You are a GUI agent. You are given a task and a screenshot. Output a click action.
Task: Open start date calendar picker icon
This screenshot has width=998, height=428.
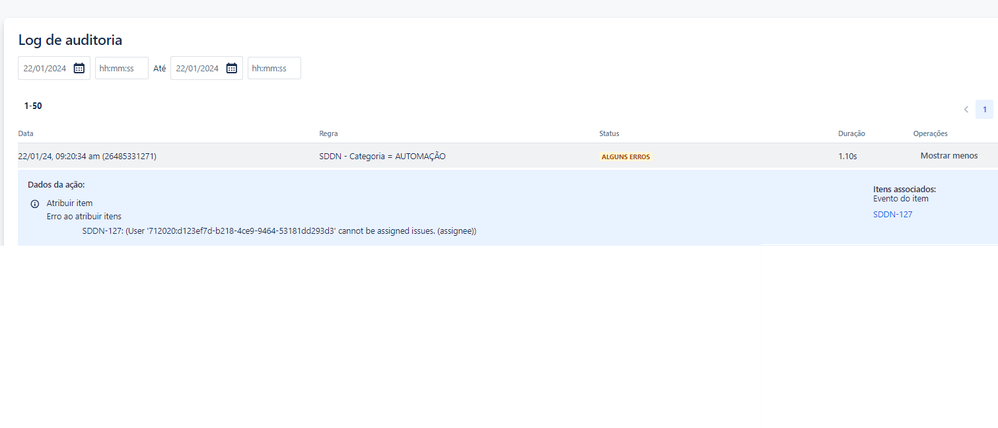pyautogui.click(x=79, y=68)
